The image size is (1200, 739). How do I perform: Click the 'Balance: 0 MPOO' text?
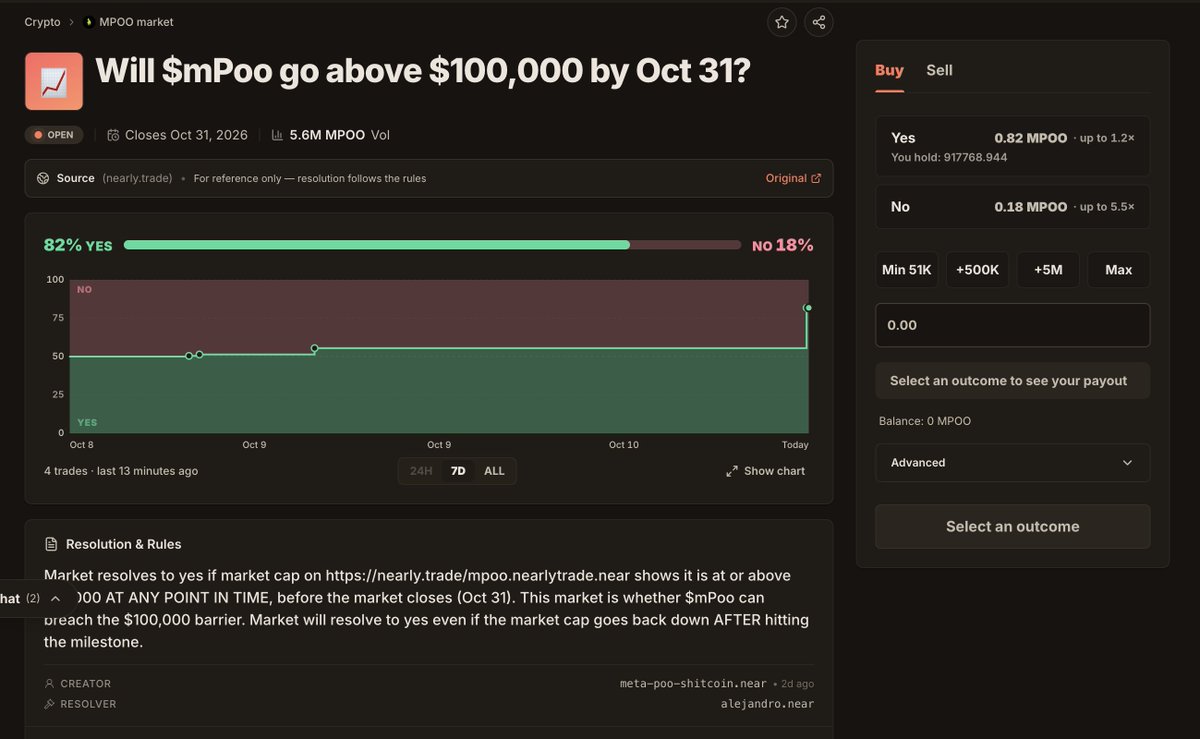[x=925, y=421]
